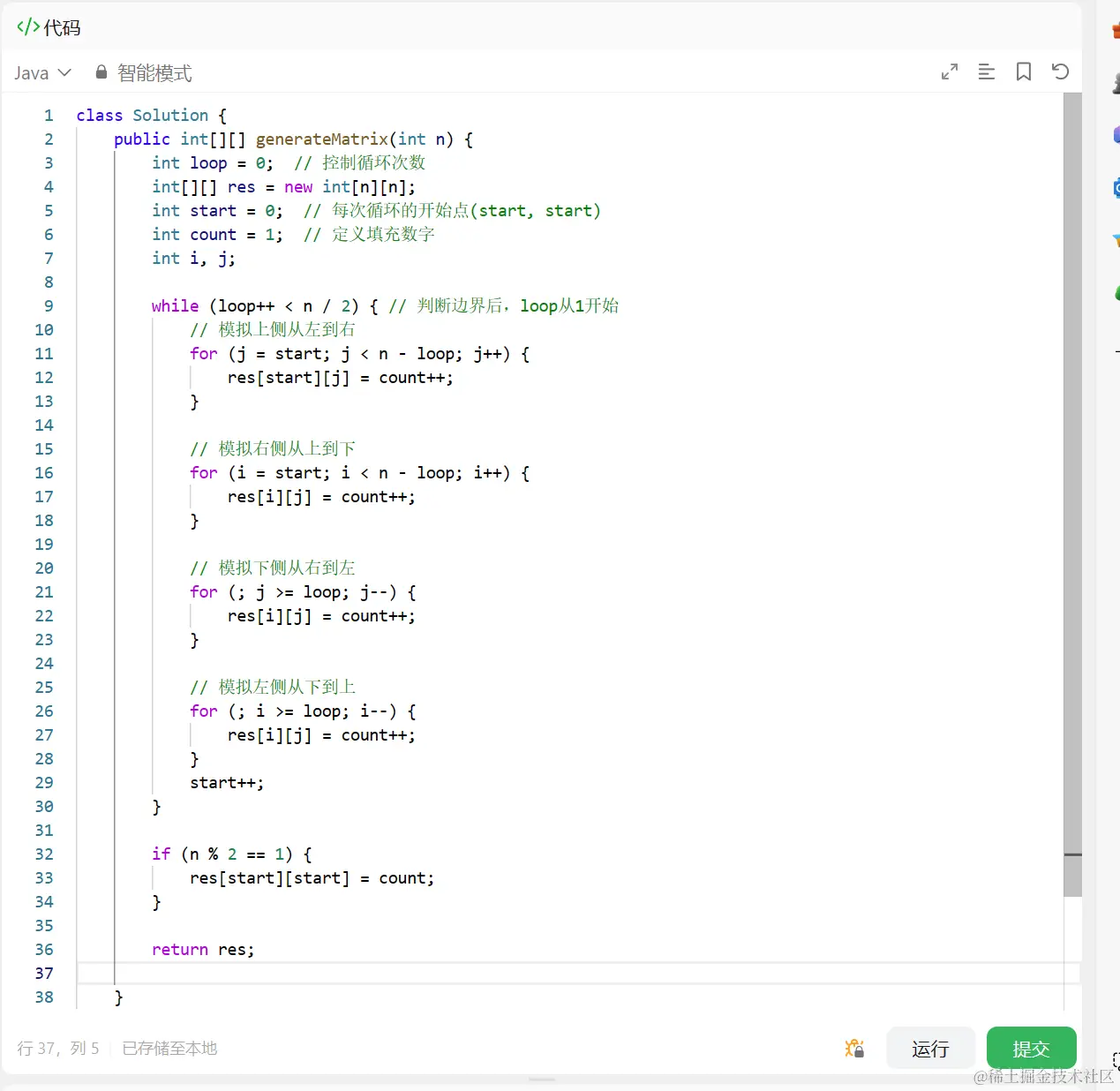Image resolution: width=1120 pixels, height=1091 pixels.
Task: Format the code with the align icon
Action: [x=987, y=71]
